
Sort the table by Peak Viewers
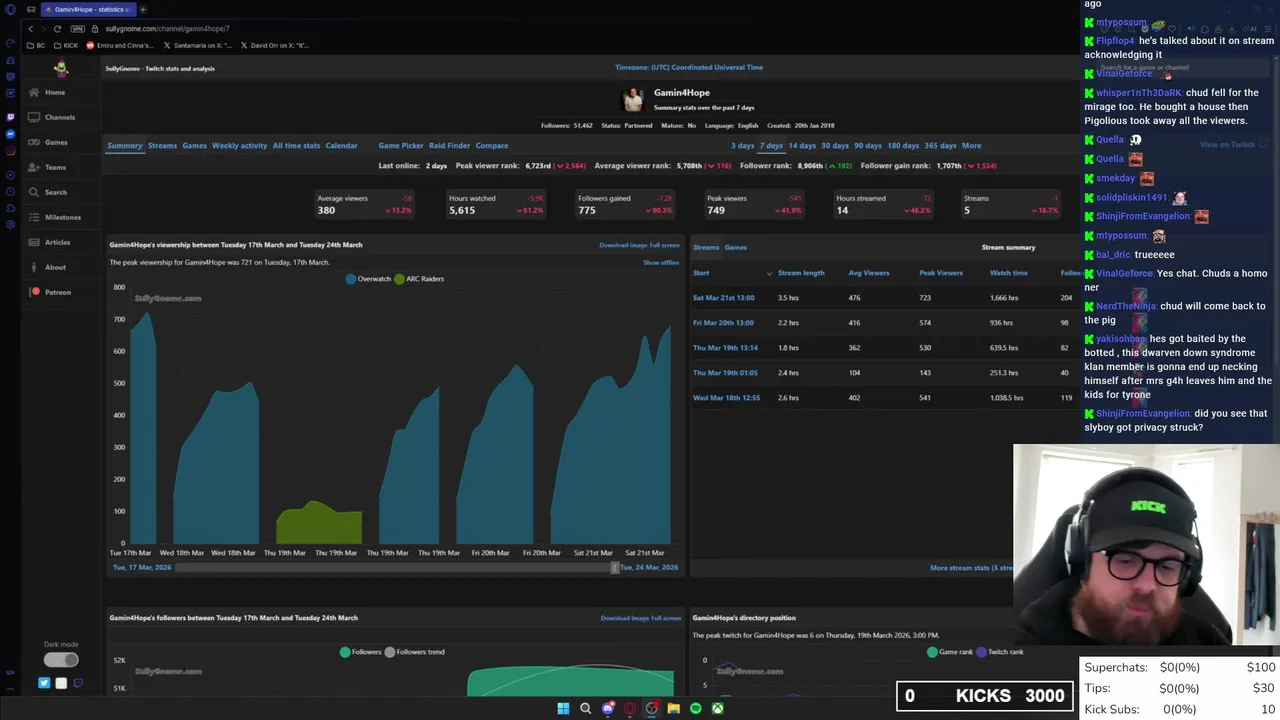pyautogui.click(x=941, y=273)
